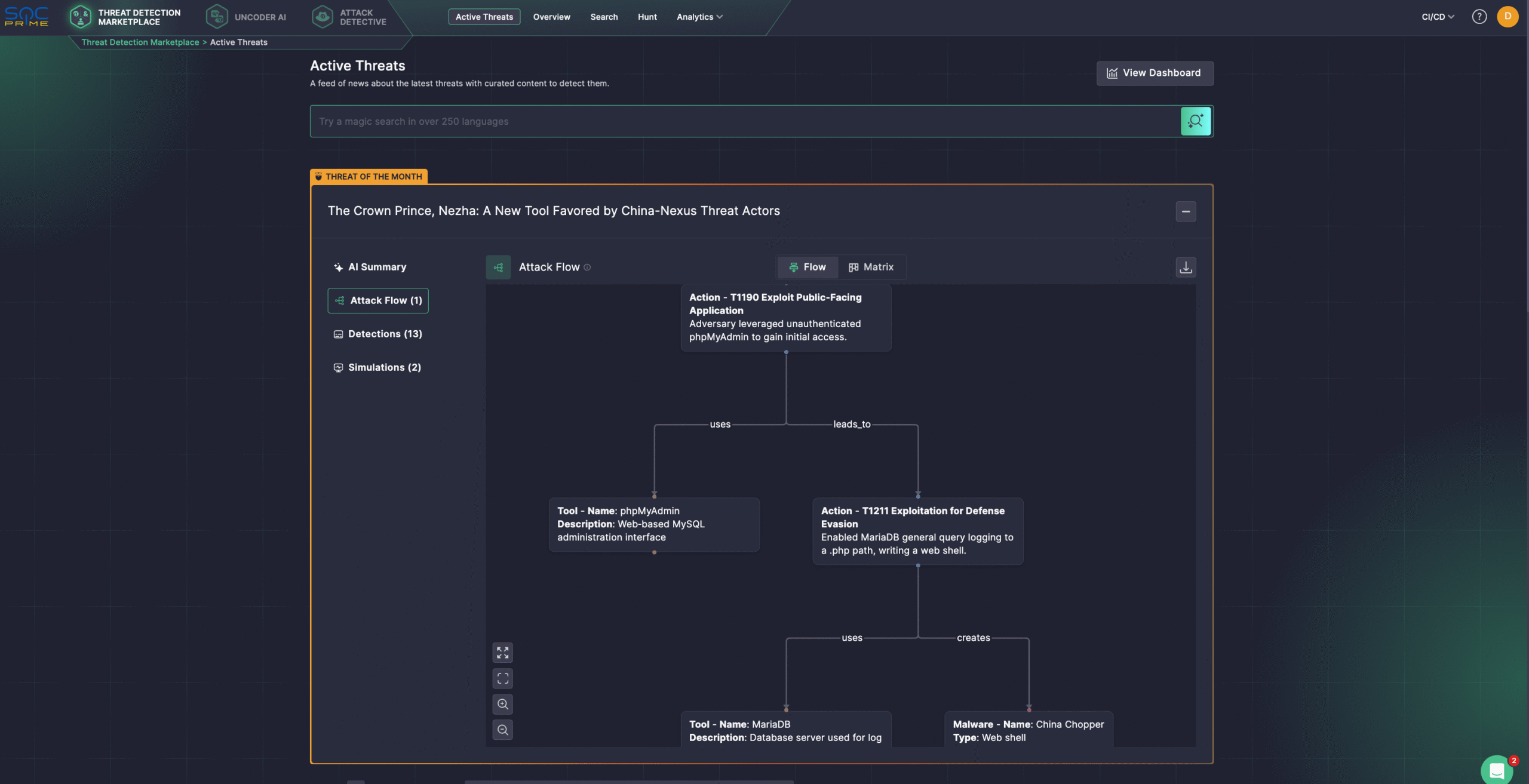1529x784 pixels.
Task: Switch diagram to Flow view
Action: [x=808, y=268]
